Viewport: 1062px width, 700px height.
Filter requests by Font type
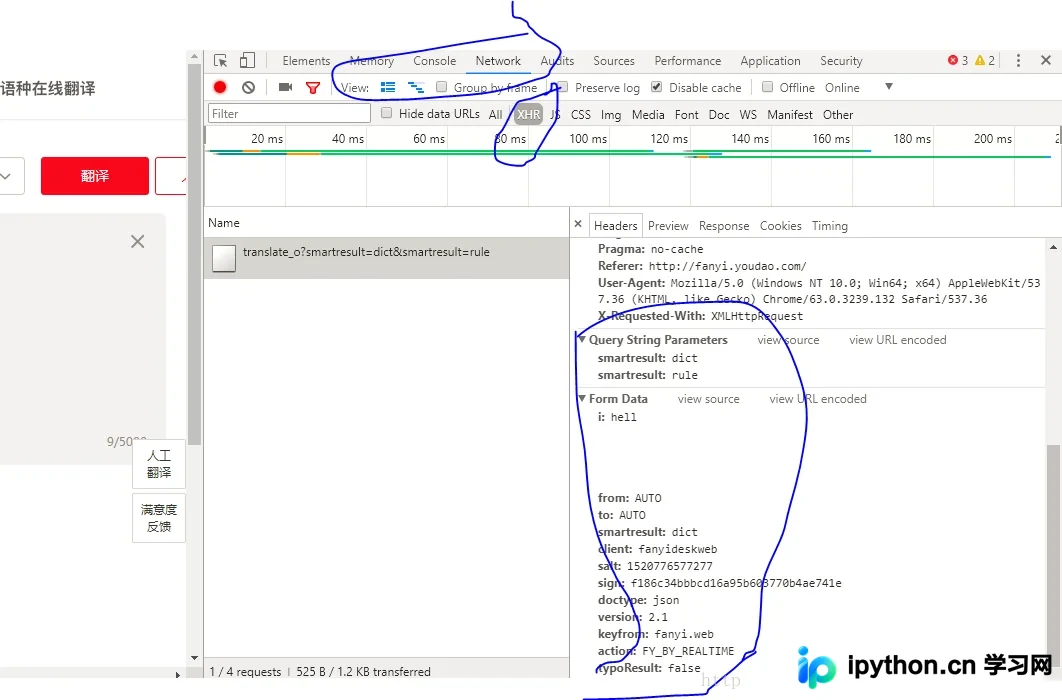click(x=686, y=114)
